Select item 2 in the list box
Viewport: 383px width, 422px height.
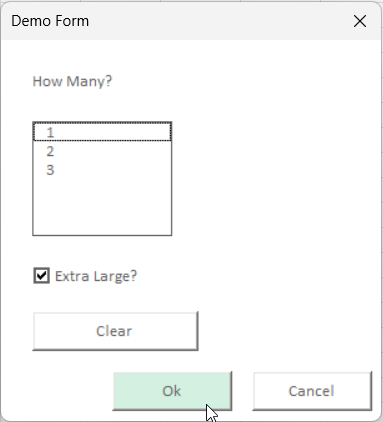[x=102, y=151]
